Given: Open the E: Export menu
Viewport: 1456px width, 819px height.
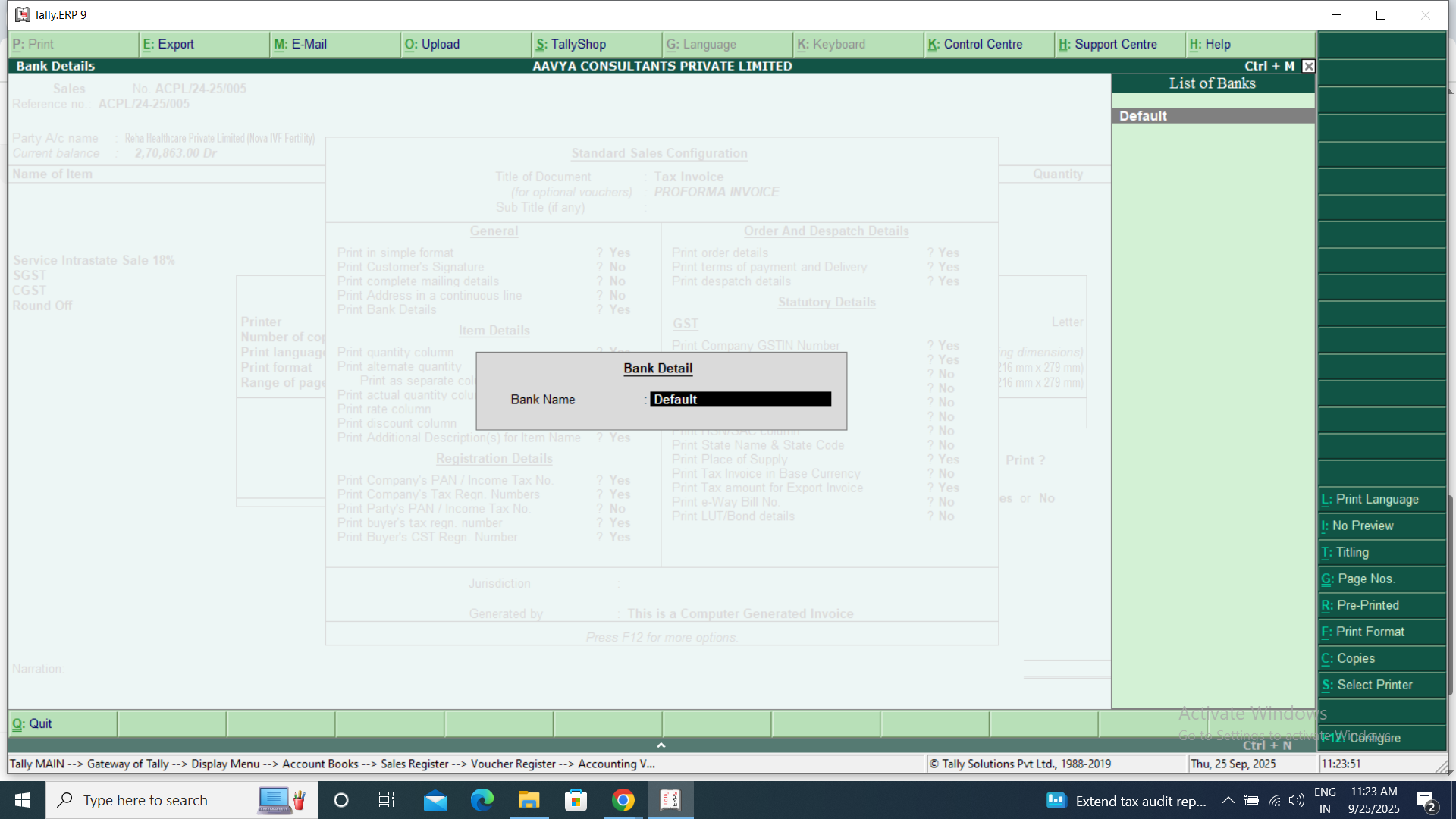Looking at the screenshot, I should (x=167, y=44).
